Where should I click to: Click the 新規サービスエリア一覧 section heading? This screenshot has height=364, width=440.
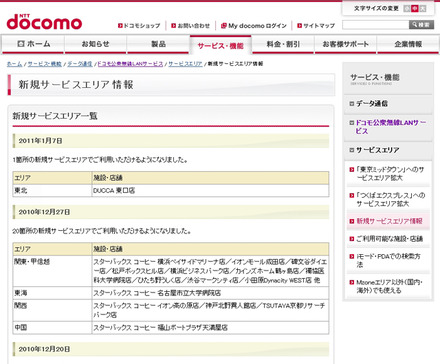[55, 116]
